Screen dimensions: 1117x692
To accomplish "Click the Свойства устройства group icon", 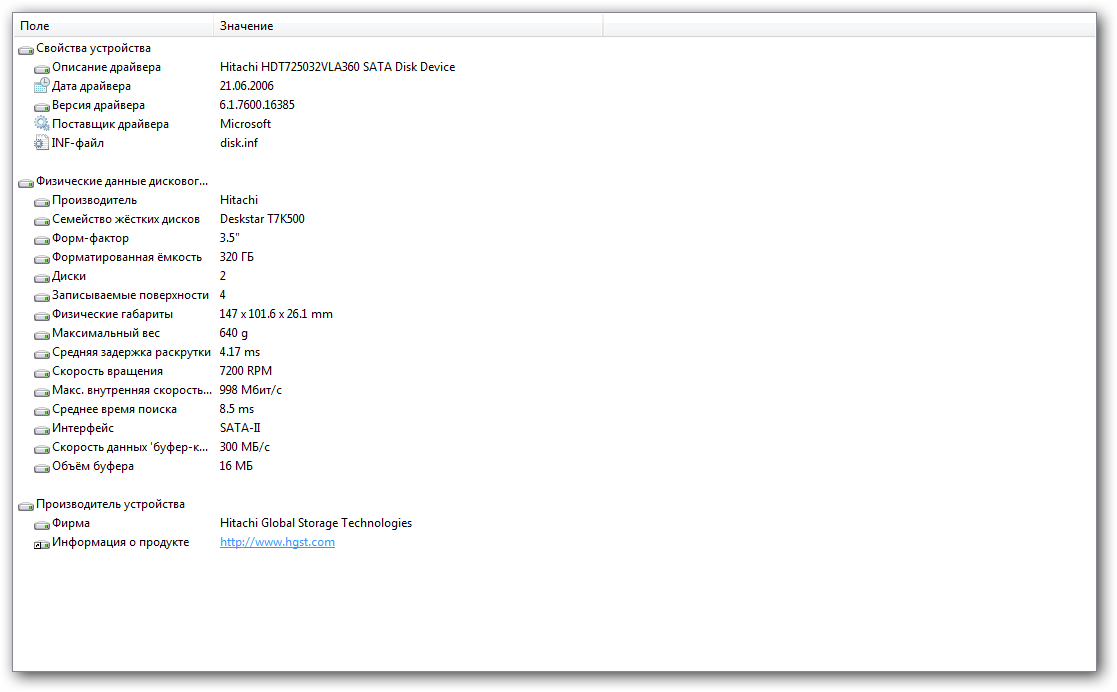I will [x=25, y=49].
